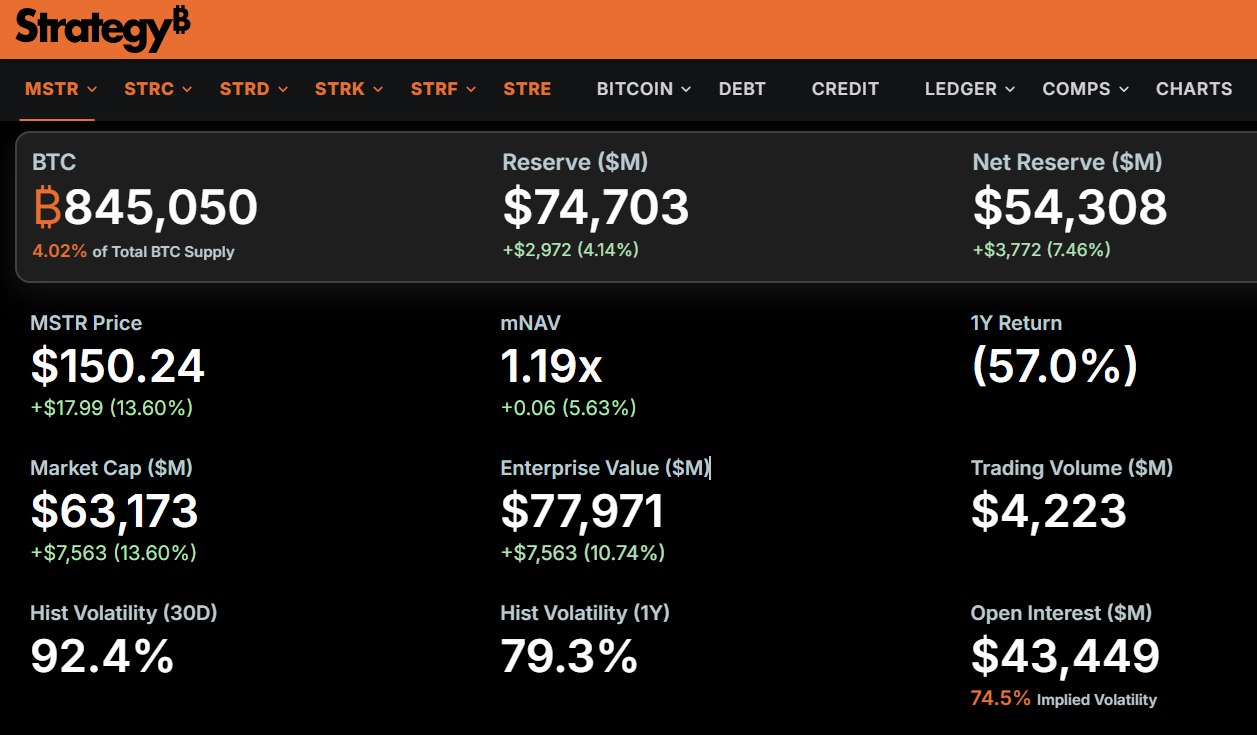This screenshot has width=1257, height=735.
Task: Click the +$2,972 (4.14%) reserve change
Action: (x=570, y=250)
